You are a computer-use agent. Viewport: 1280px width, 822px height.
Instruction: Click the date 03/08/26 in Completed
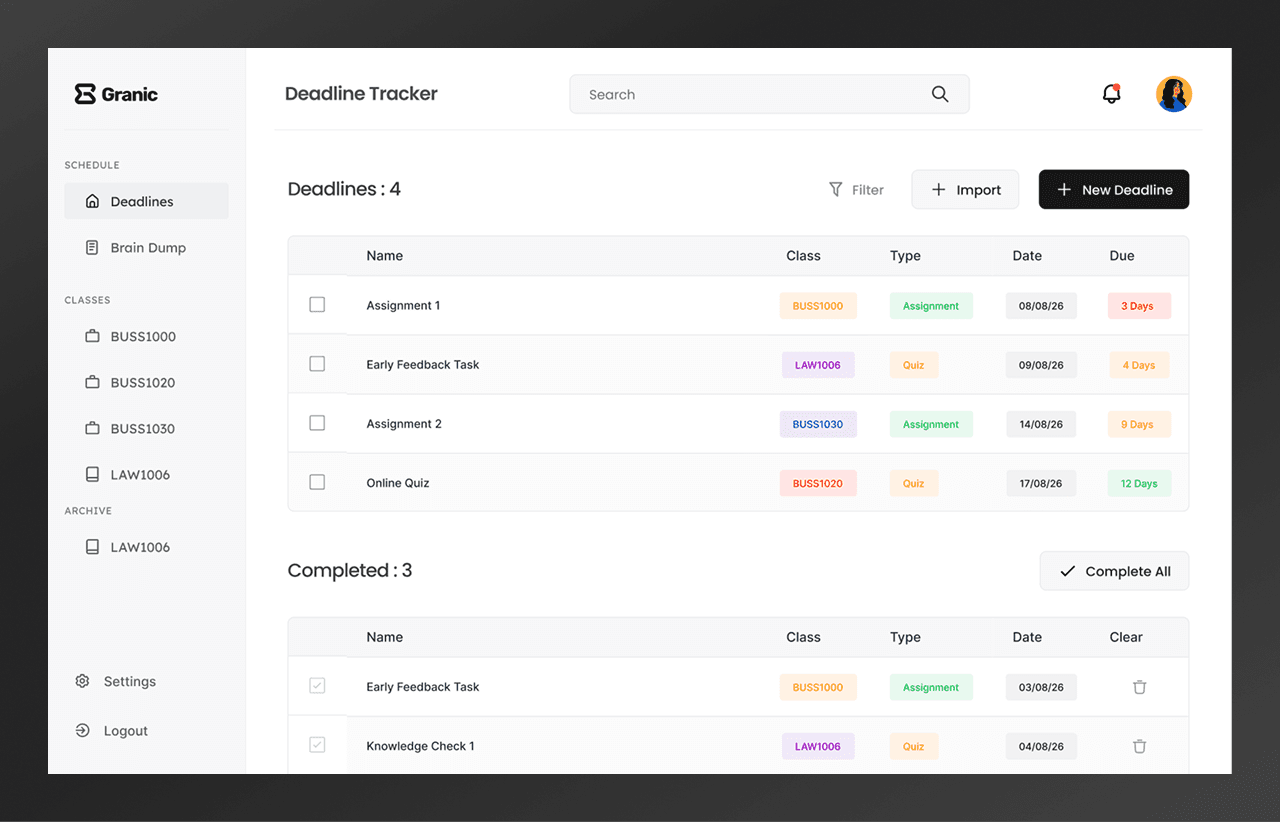click(x=1041, y=687)
